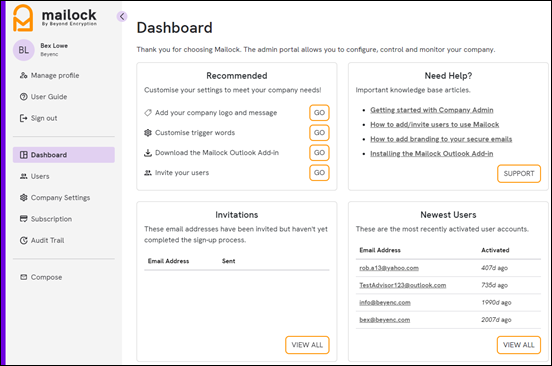
Task: Click the SUPPORT button
Action: coord(519,173)
